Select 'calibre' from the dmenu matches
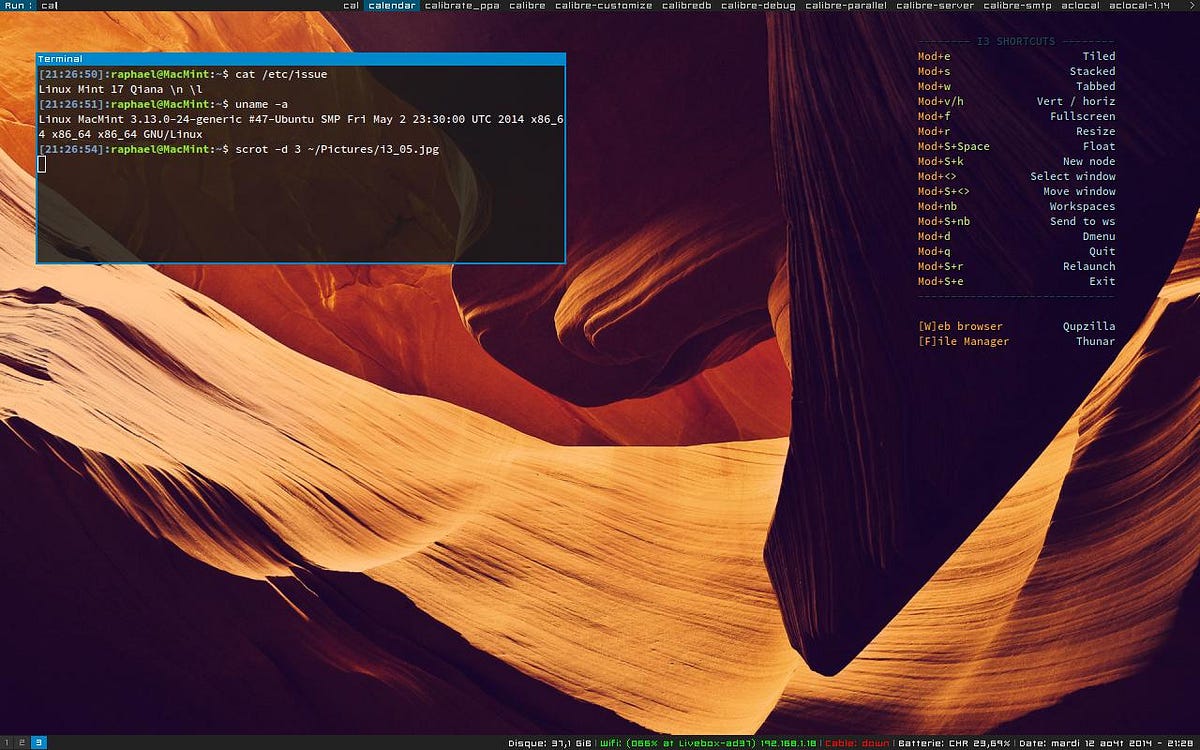Screen dimensions: 1200x750 (527, 4)
